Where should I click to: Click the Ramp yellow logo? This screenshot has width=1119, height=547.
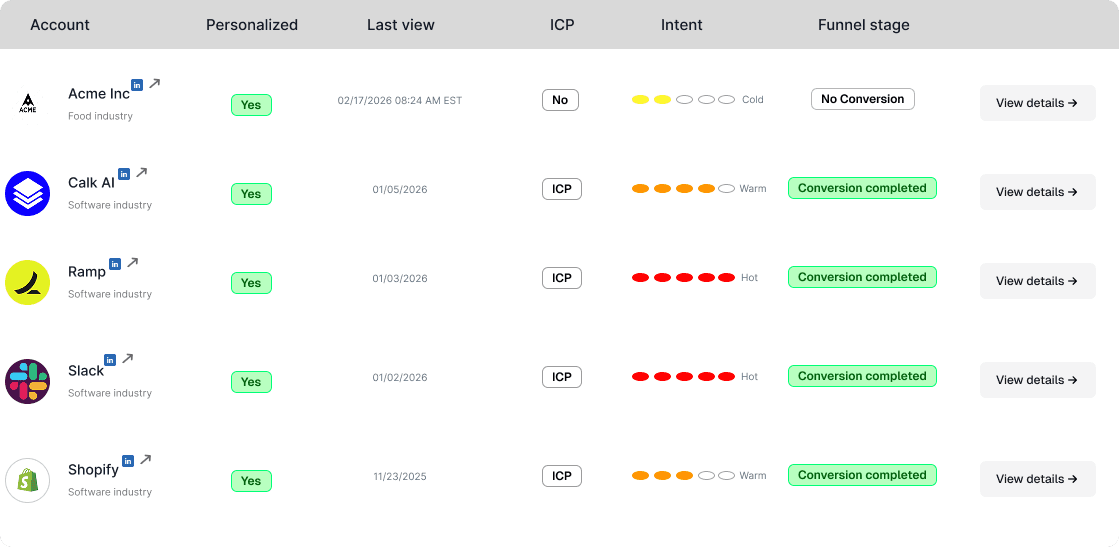(x=27, y=283)
